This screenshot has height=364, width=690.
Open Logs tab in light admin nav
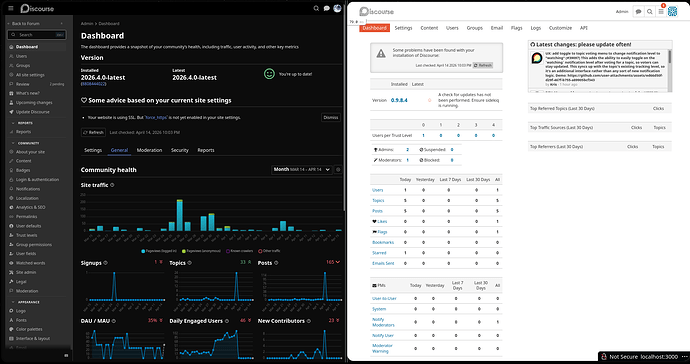tap(536, 28)
